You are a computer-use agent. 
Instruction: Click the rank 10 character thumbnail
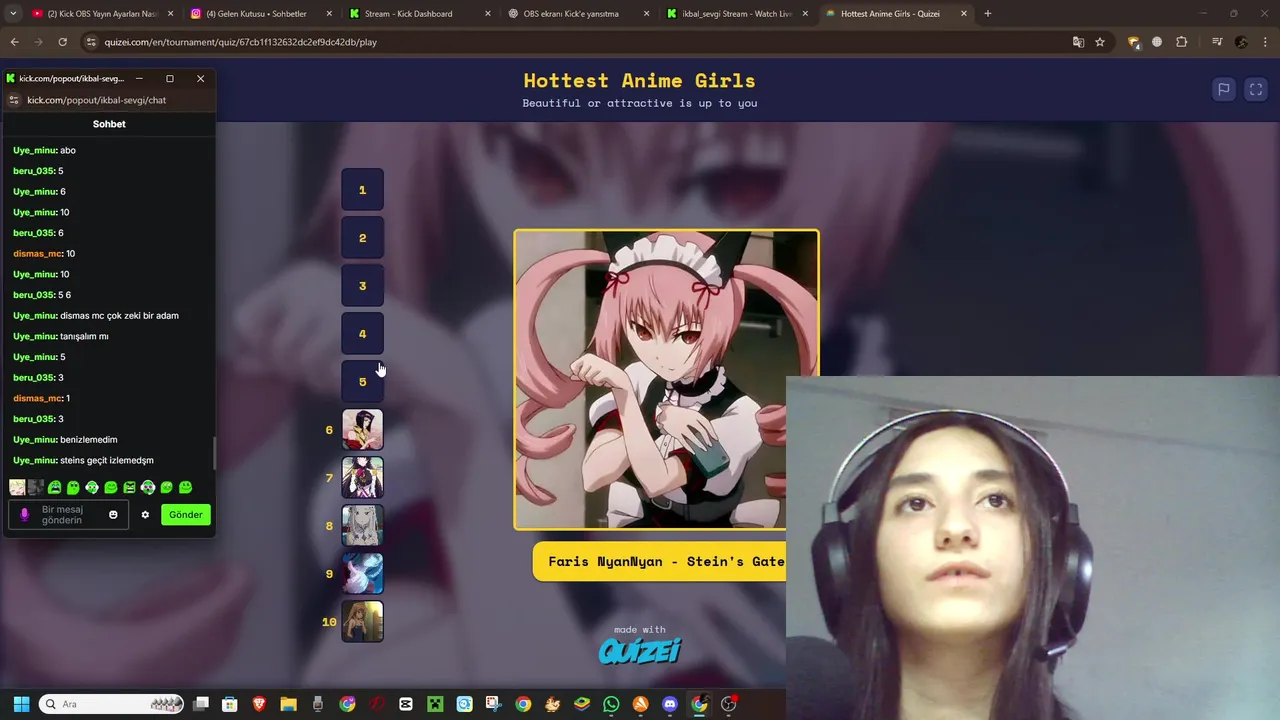[x=362, y=622]
